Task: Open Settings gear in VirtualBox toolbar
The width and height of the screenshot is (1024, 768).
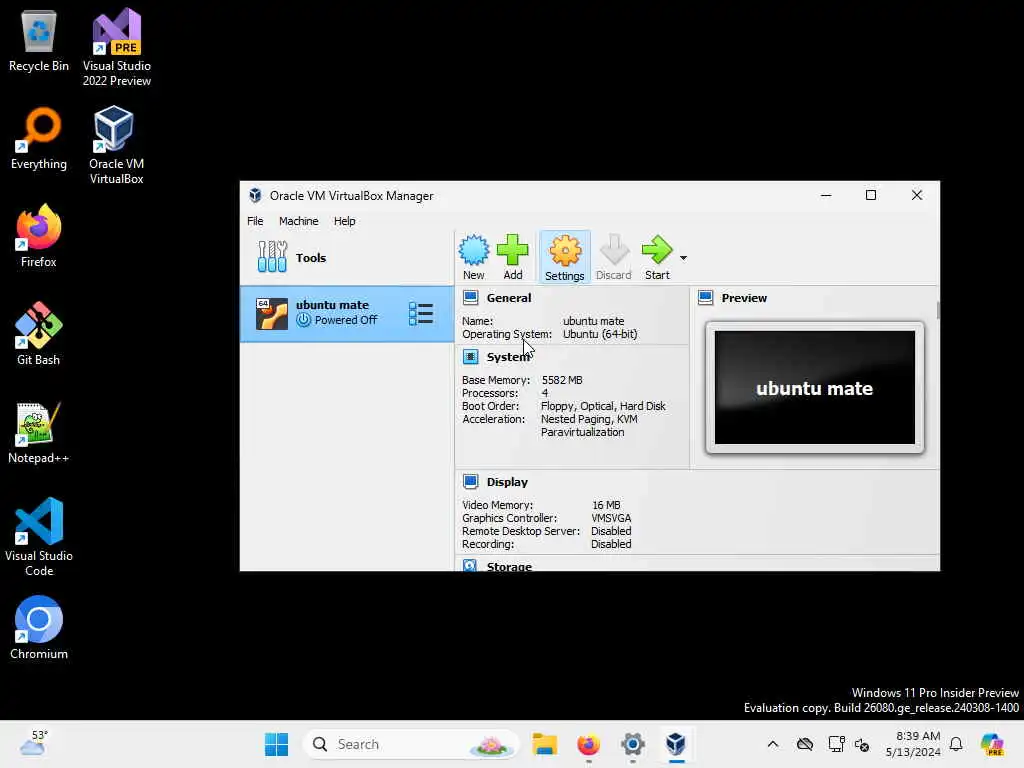Action: point(565,257)
